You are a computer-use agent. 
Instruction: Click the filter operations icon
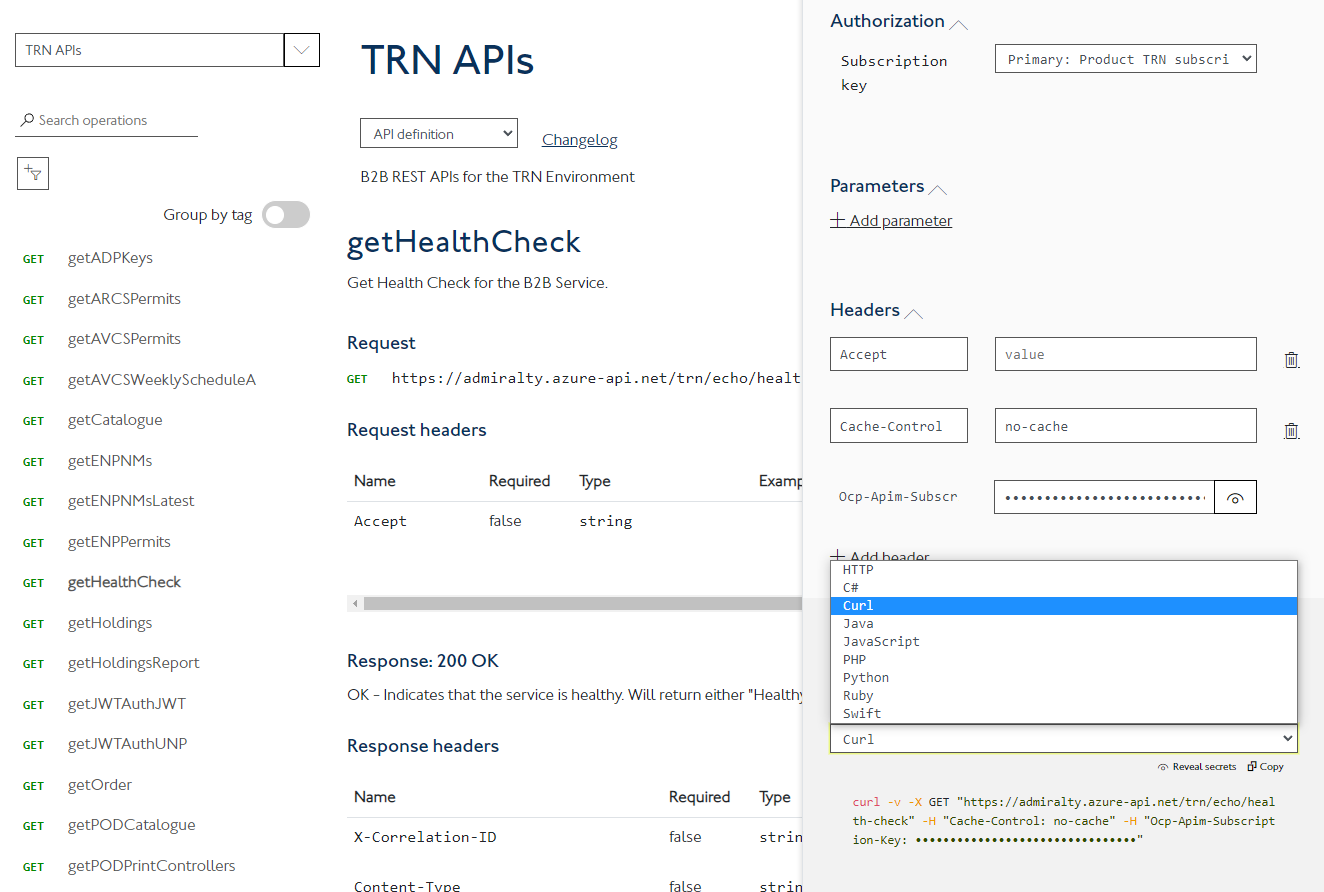(33, 174)
